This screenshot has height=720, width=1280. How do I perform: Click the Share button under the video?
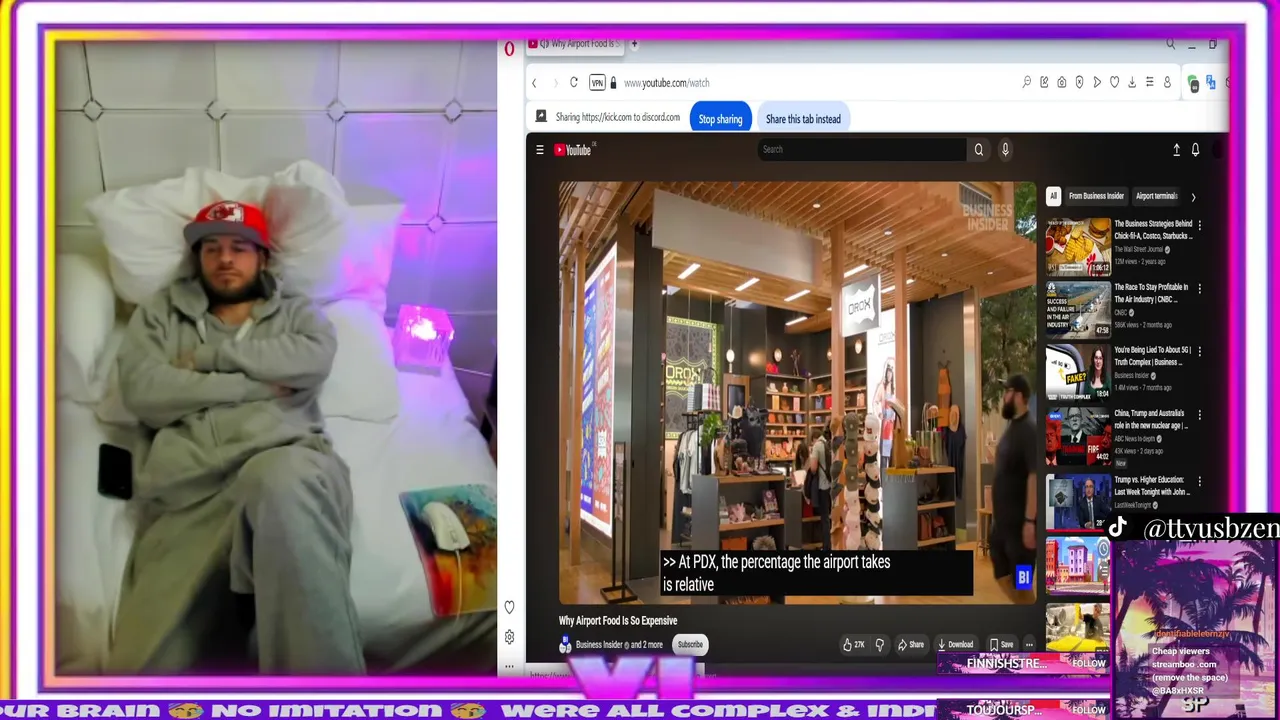click(x=911, y=645)
